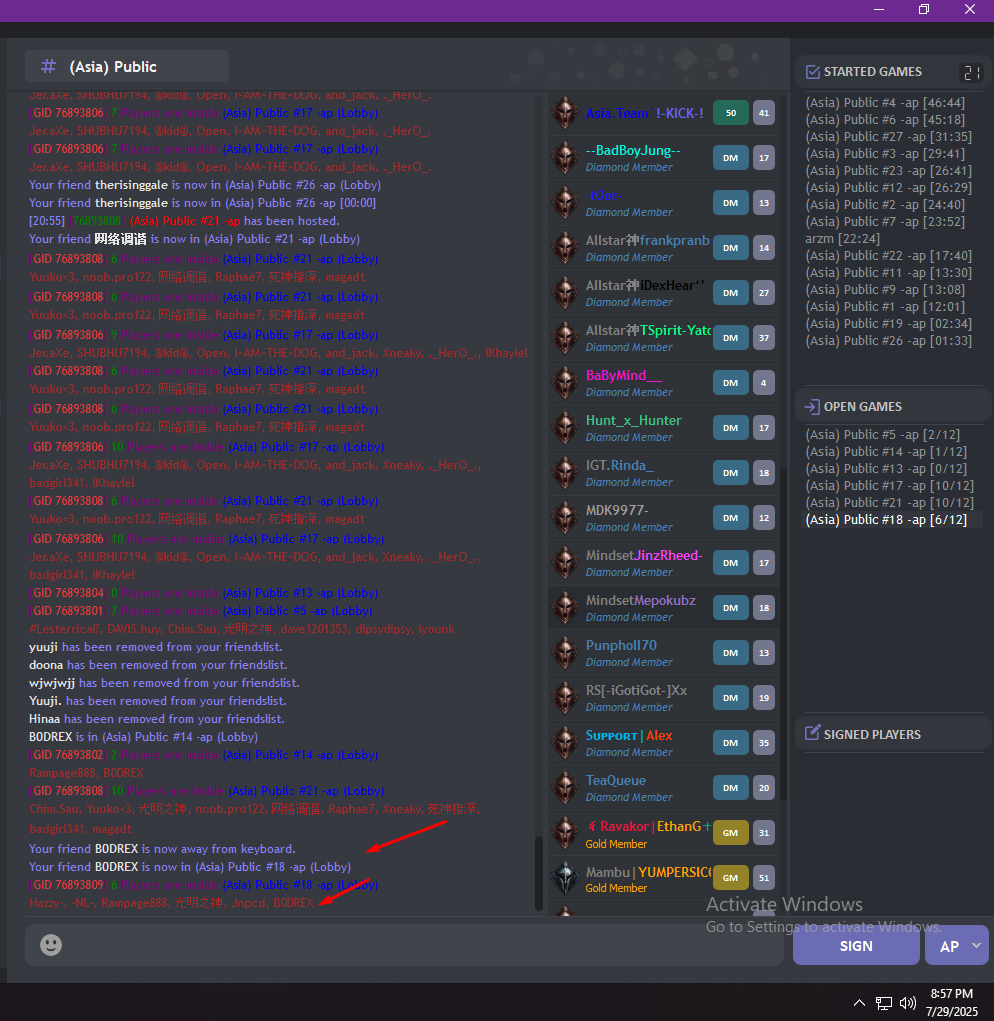Select open game (Asia) Public #13 -ap [0/12]
The height and width of the screenshot is (1021, 994).
click(x=886, y=468)
